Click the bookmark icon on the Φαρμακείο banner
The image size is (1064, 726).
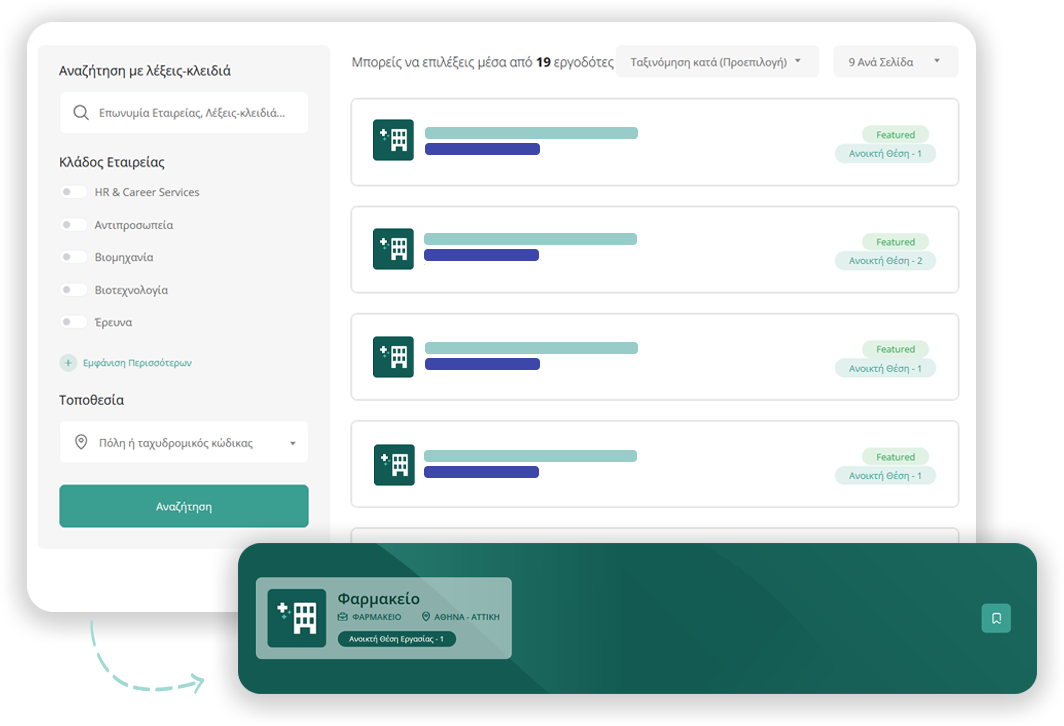click(x=996, y=618)
